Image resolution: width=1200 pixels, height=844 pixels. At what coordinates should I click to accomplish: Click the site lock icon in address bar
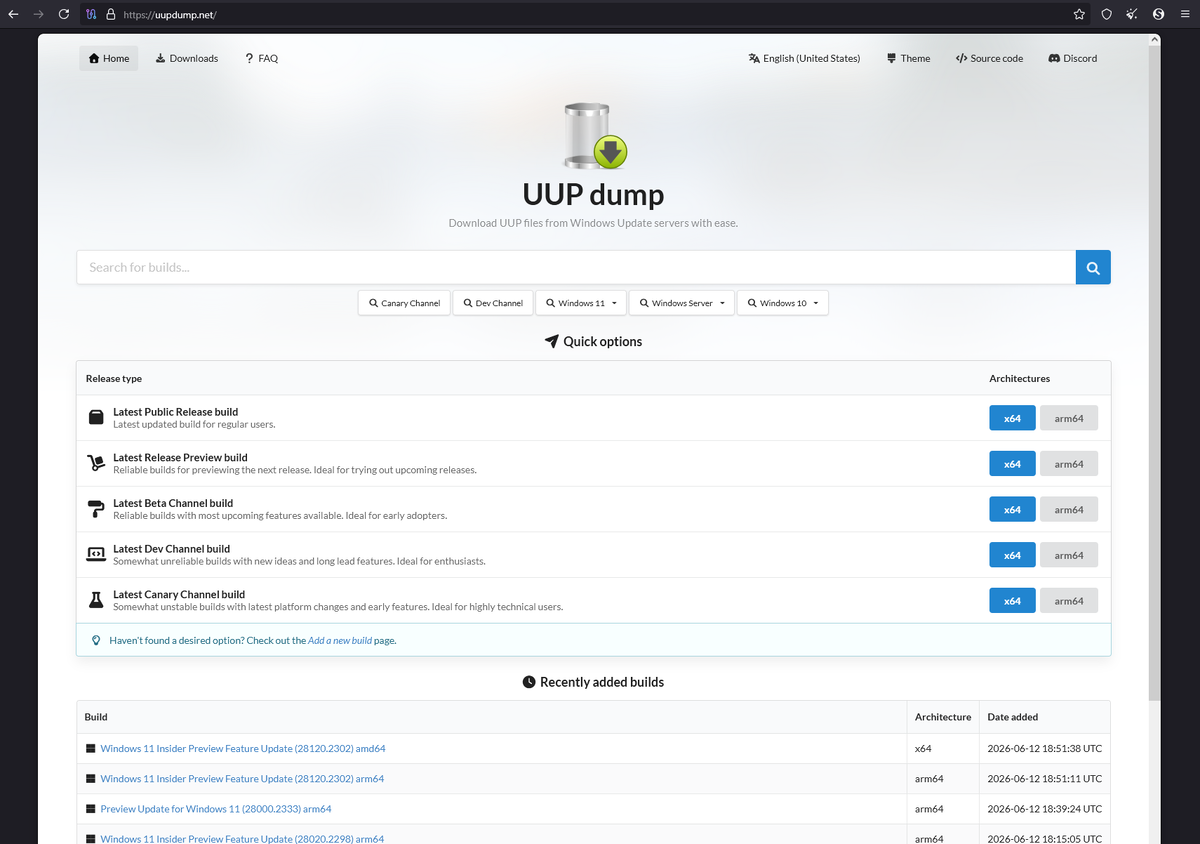pyautogui.click(x=110, y=15)
